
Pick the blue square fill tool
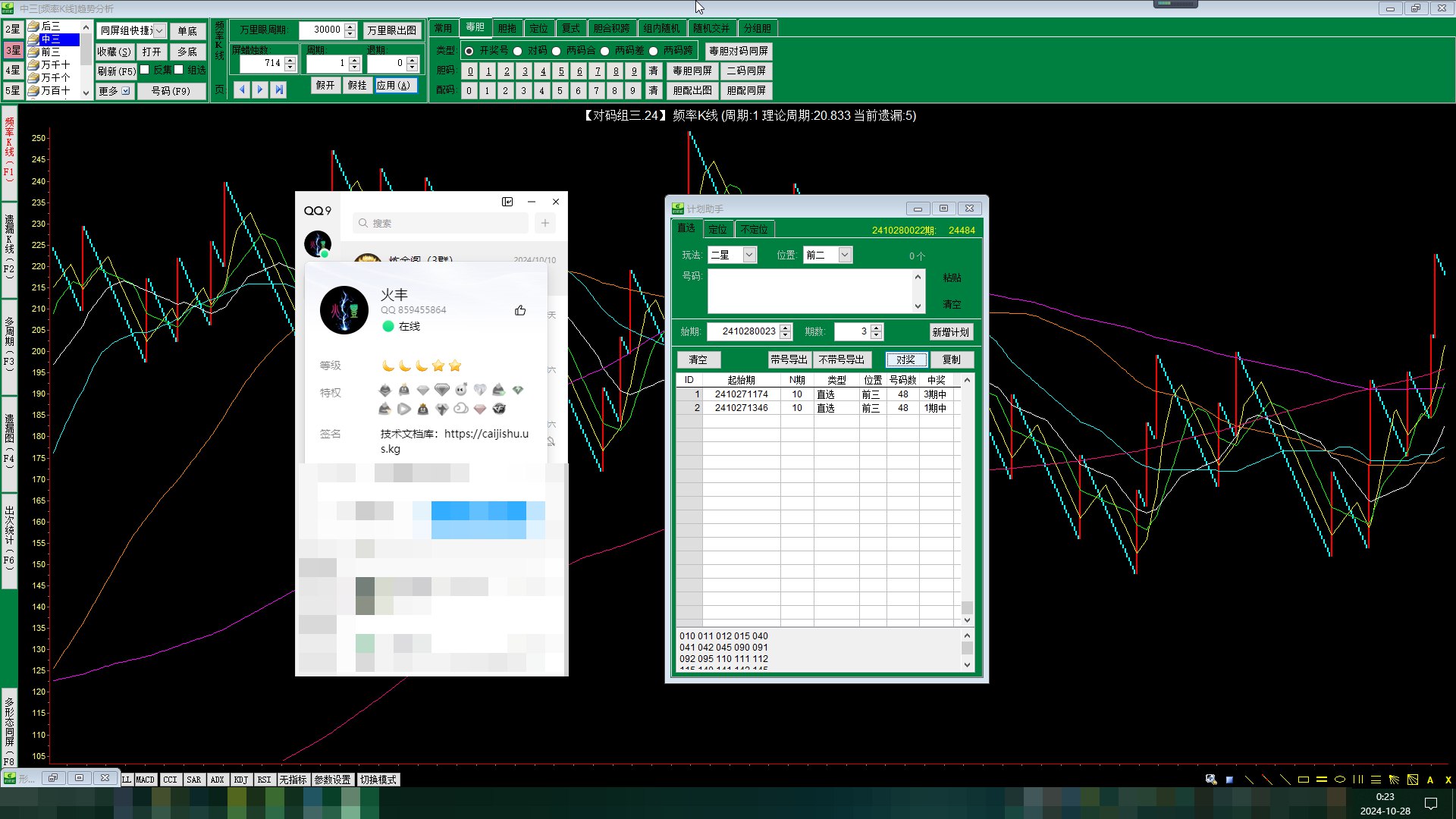pyautogui.click(x=1229, y=780)
